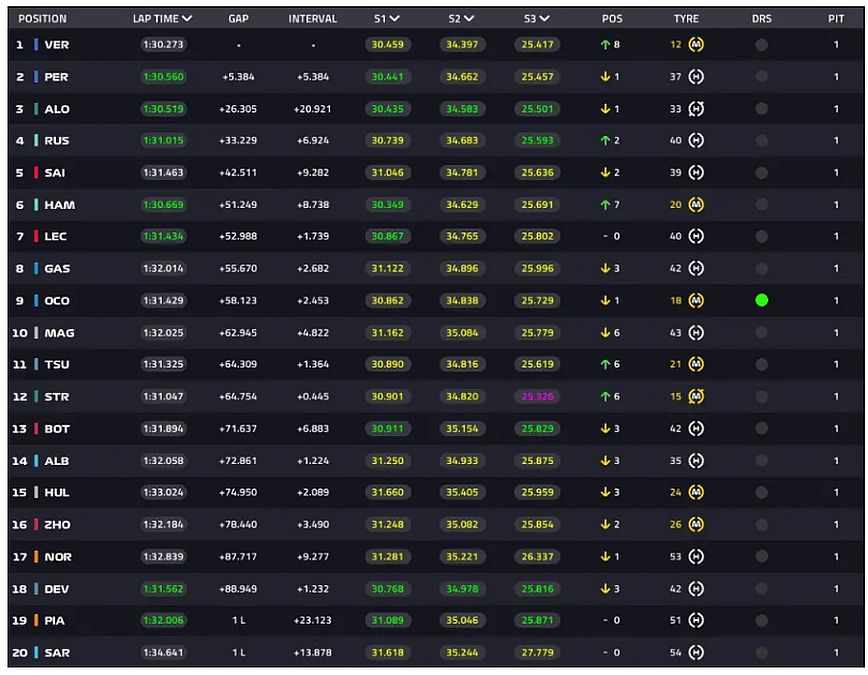Image resolution: width=868 pixels, height=675 pixels.
Task: Click the hard tyre icon in PER row
Action: point(696,77)
